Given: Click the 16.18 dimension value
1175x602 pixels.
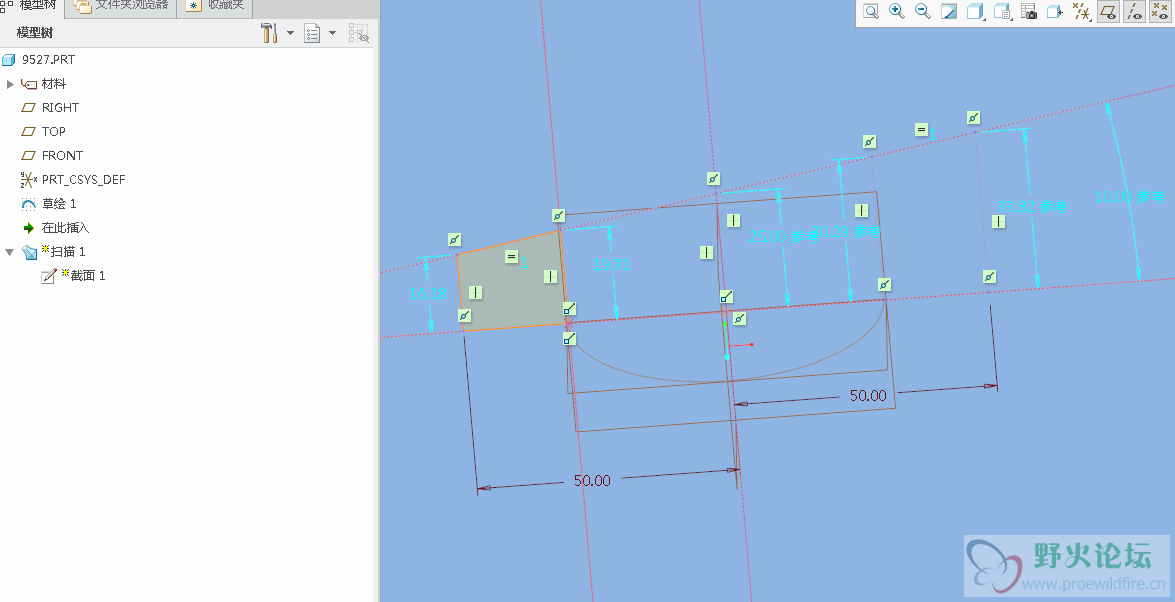Looking at the screenshot, I should pyautogui.click(x=429, y=294).
